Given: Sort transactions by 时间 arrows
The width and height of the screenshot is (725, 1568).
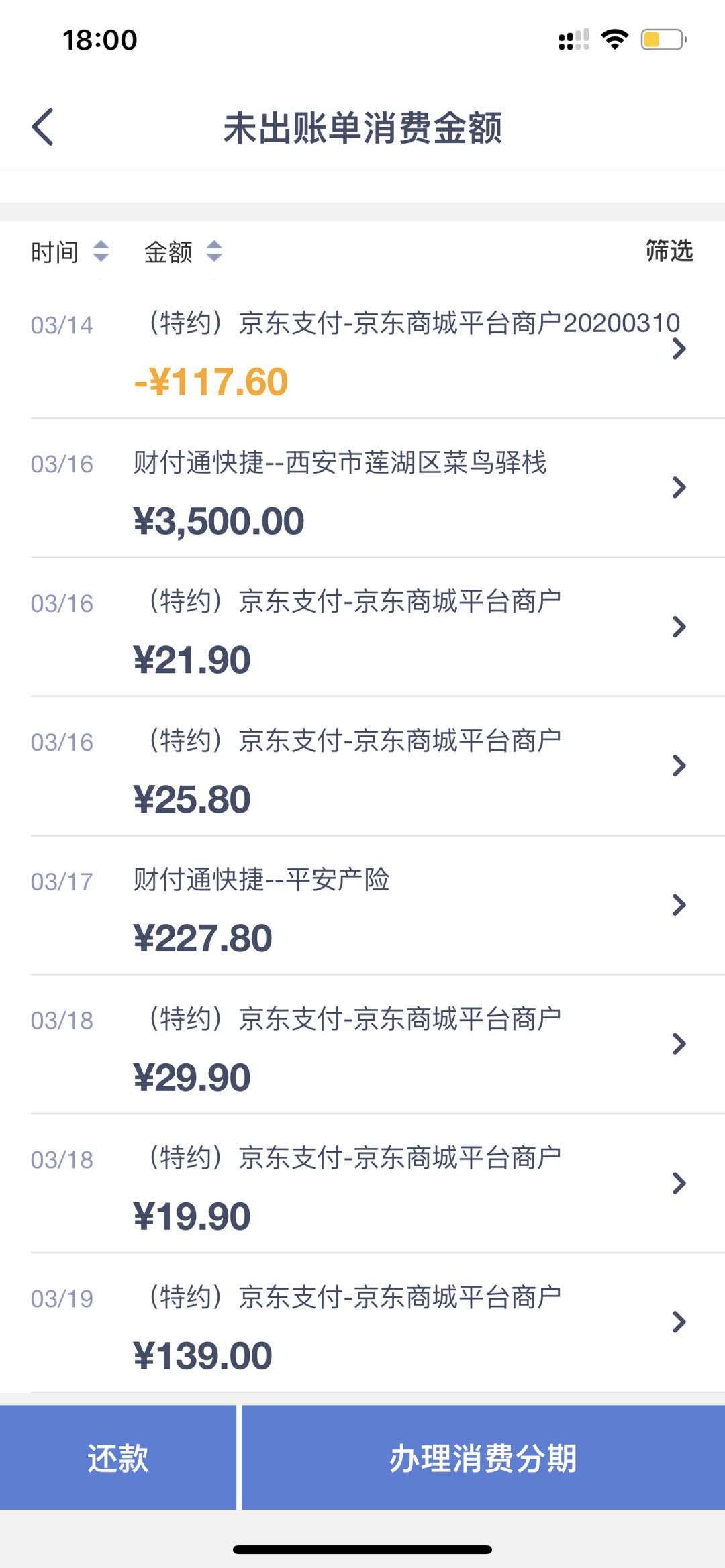Looking at the screenshot, I should (101, 252).
